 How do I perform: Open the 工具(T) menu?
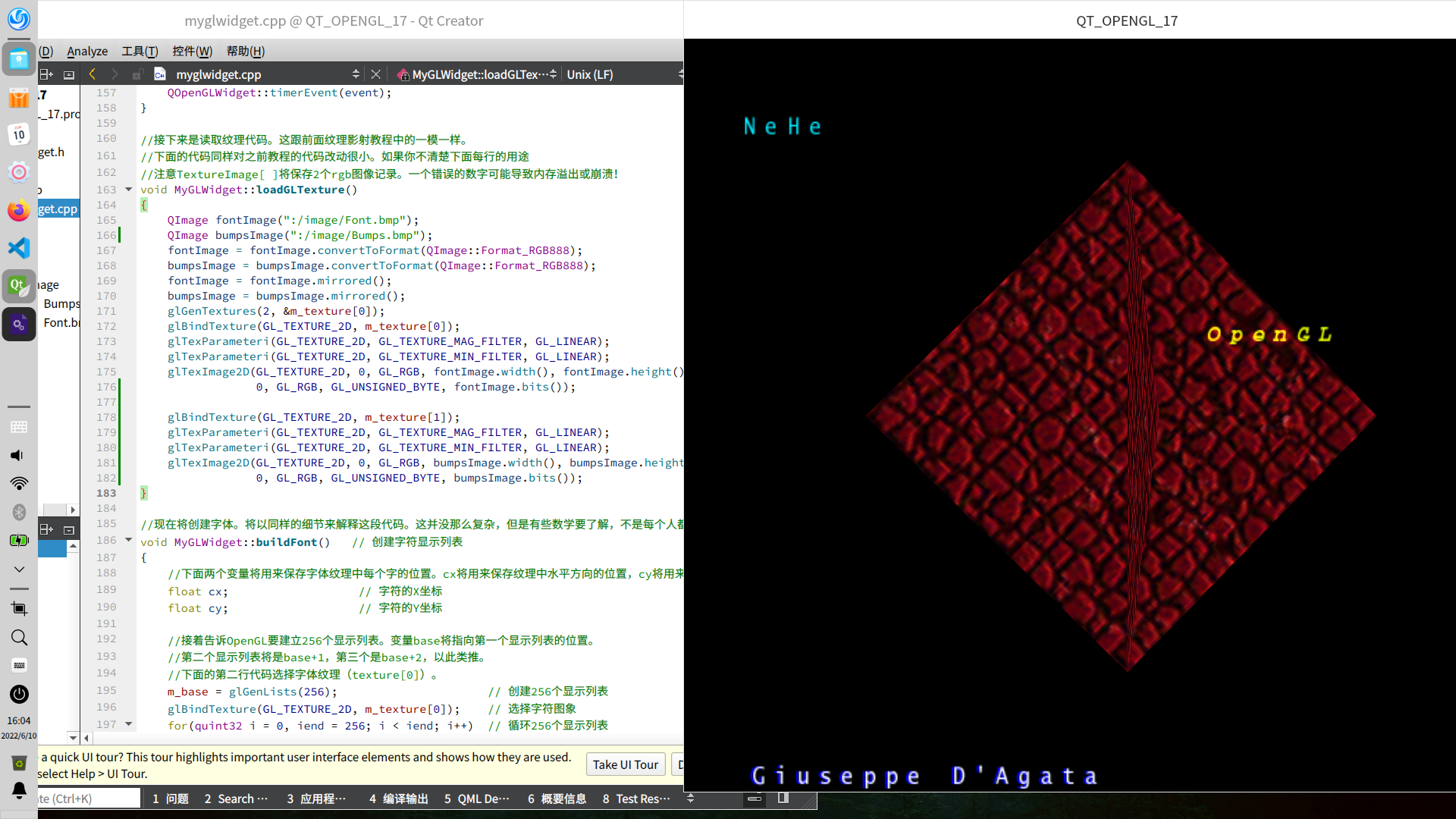tap(140, 51)
